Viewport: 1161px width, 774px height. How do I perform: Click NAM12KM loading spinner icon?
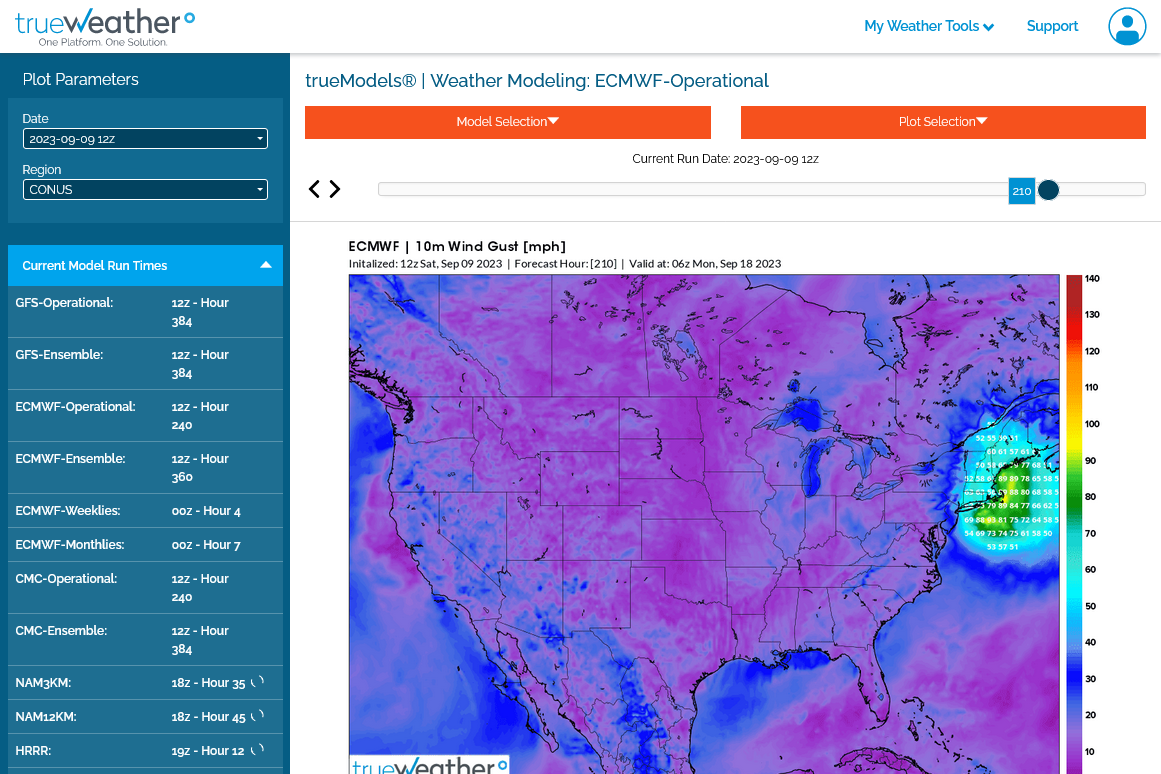(258, 716)
